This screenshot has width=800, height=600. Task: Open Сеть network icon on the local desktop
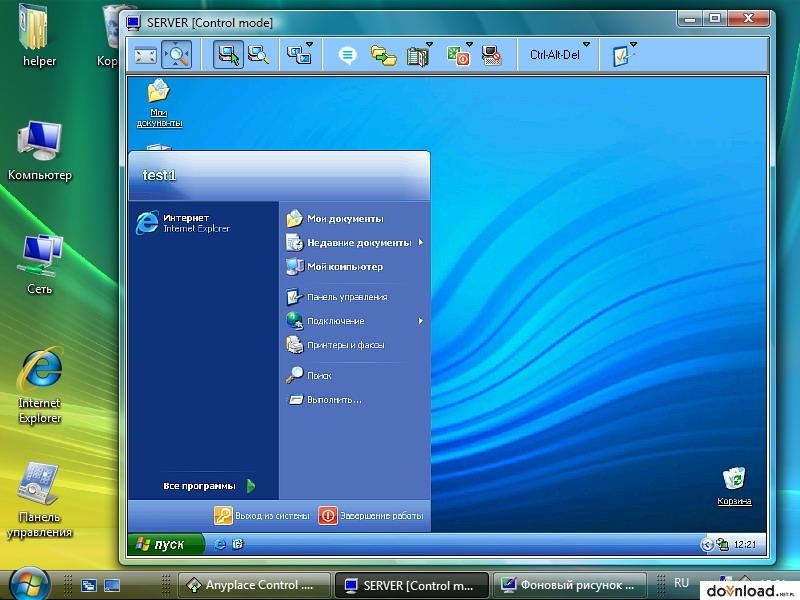(x=40, y=264)
